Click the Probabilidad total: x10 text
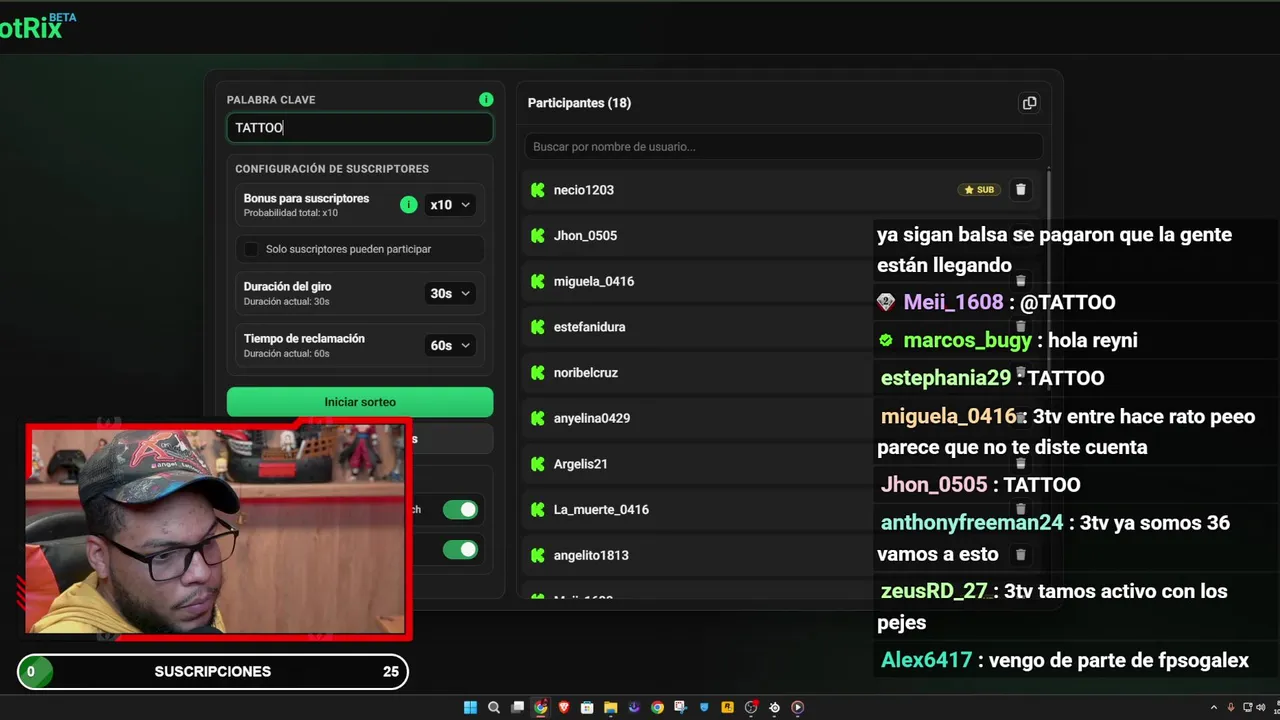Viewport: 1280px width, 720px height. click(291, 213)
